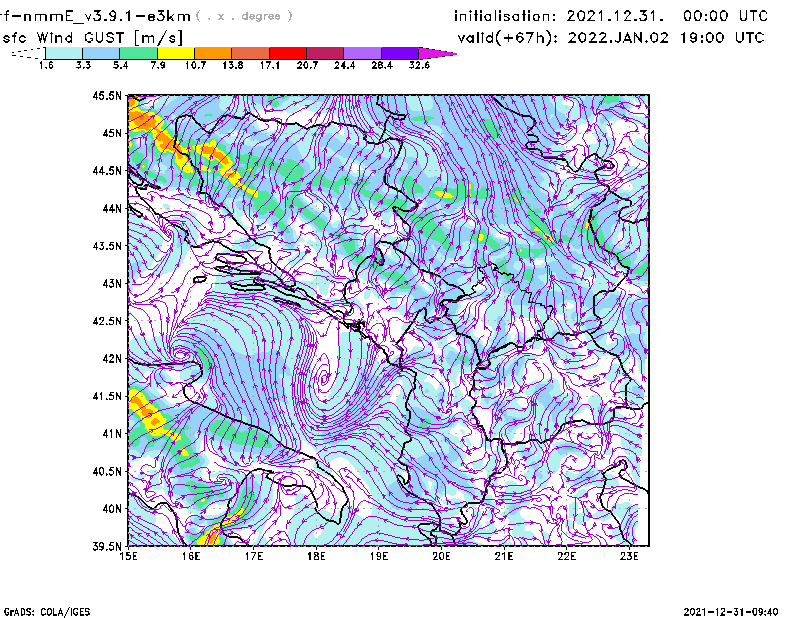This screenshot has height=618, width=800.
Task: Click the legend value '13.8'
Action: pyautogui.click(x=232, y=65)
